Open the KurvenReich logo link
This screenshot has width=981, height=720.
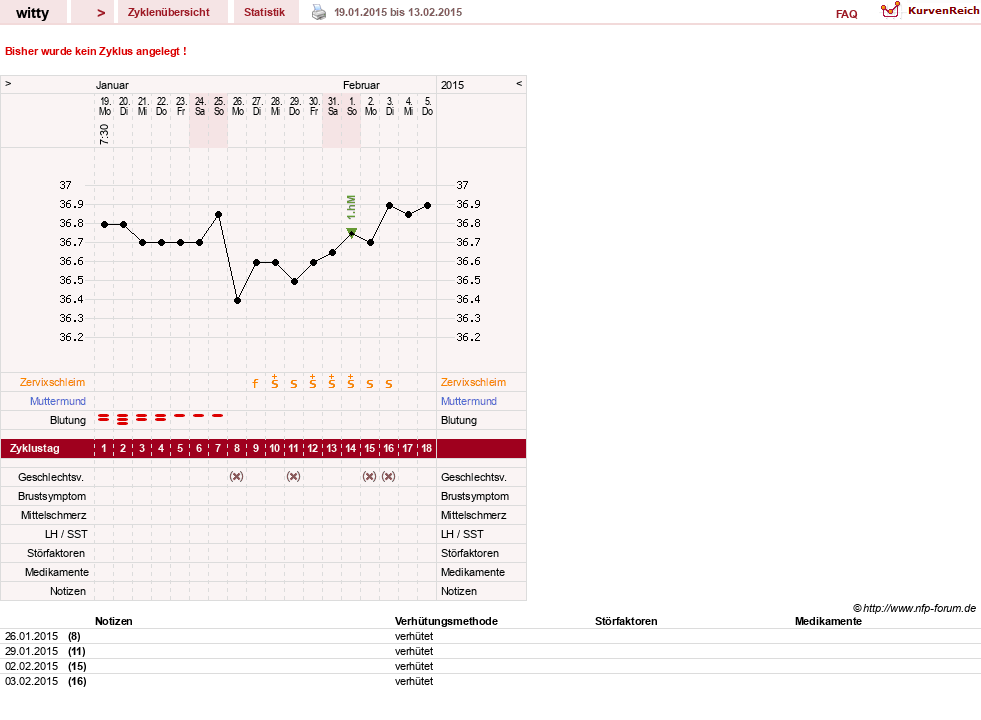click(930, 11)
